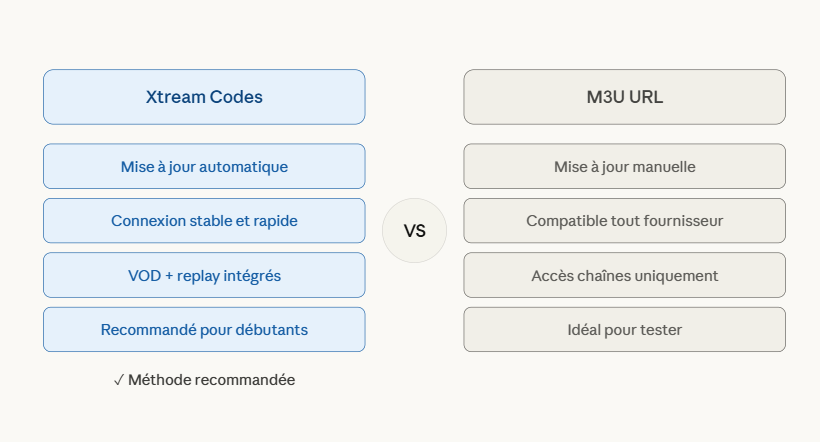Select the M3U URL header box
The width and height of the screenshot is (820, 442).
(x=624, y=97)
